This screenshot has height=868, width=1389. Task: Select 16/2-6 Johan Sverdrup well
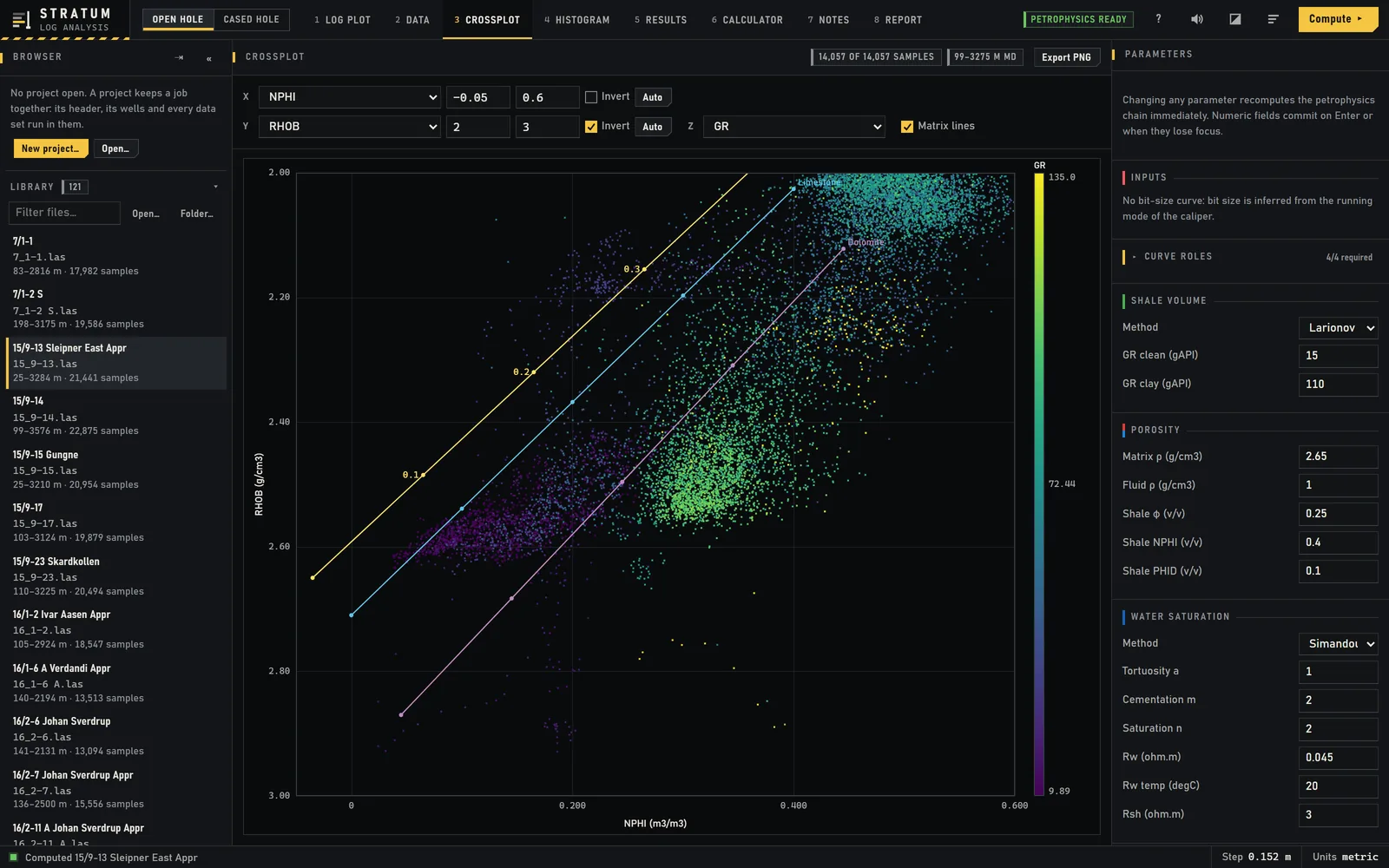click(x=116, y=736)
